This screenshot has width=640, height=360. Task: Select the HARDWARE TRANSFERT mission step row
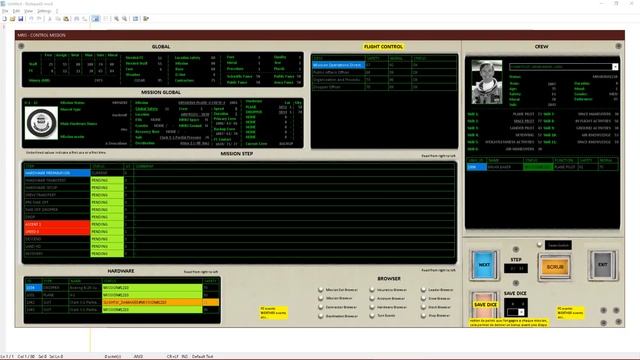(x=240, y=180)
